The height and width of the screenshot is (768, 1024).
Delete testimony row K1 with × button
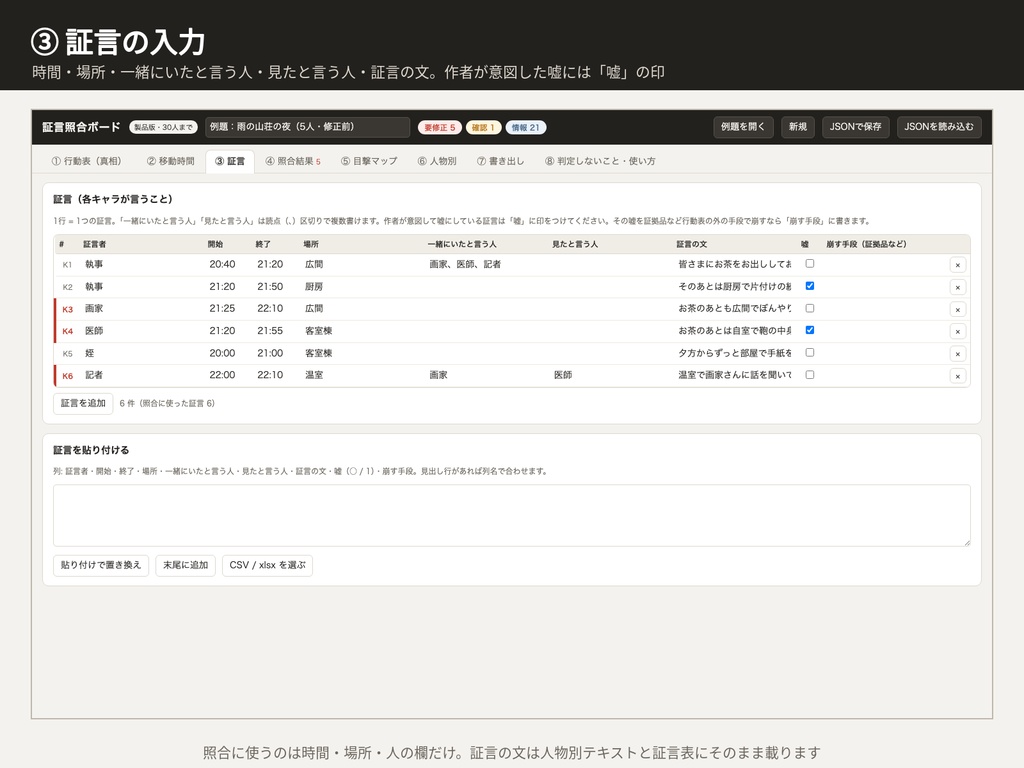(x=957, y=264)
